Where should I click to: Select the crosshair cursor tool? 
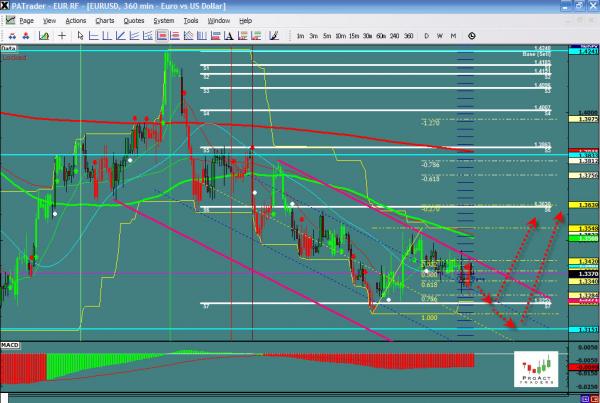(64, 35)
